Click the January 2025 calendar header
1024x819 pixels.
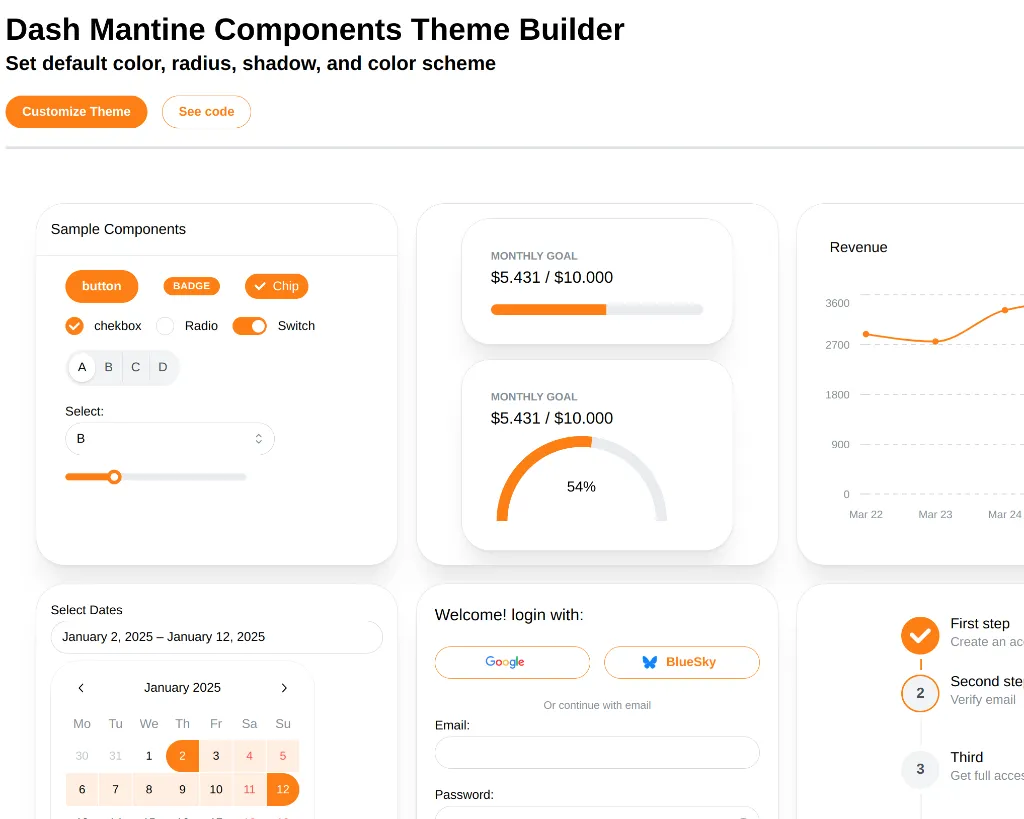click(x=182, y=688)
